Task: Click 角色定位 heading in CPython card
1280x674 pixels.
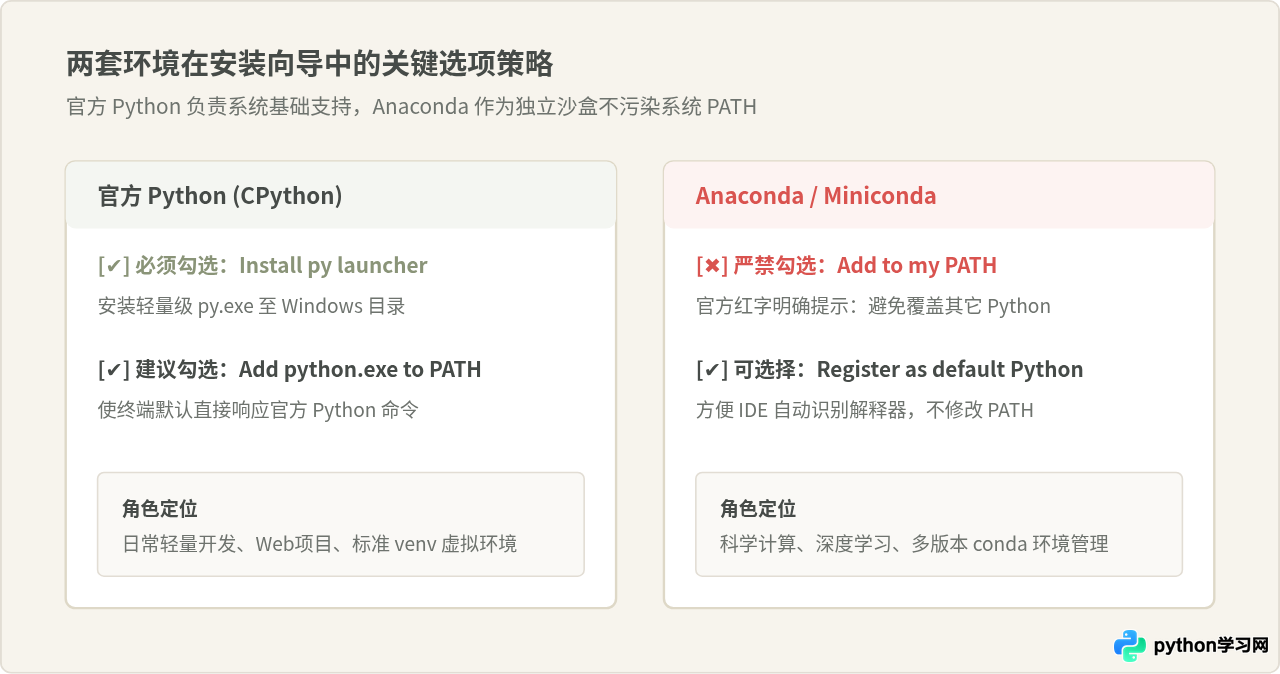Action: [x=160, y=509]
